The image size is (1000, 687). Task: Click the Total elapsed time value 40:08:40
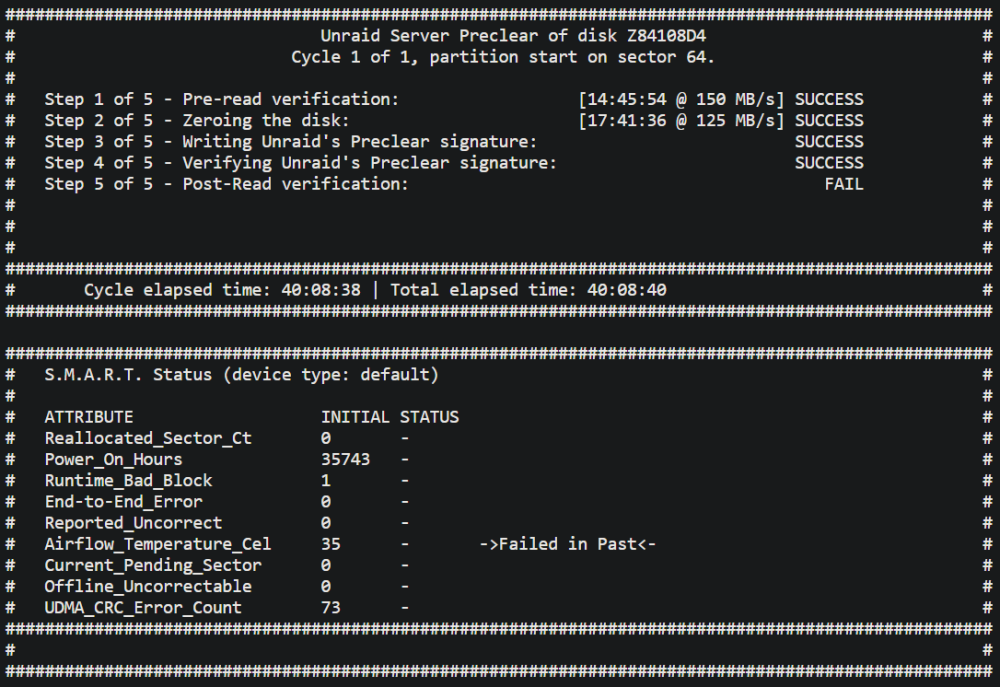pos(626,290)
